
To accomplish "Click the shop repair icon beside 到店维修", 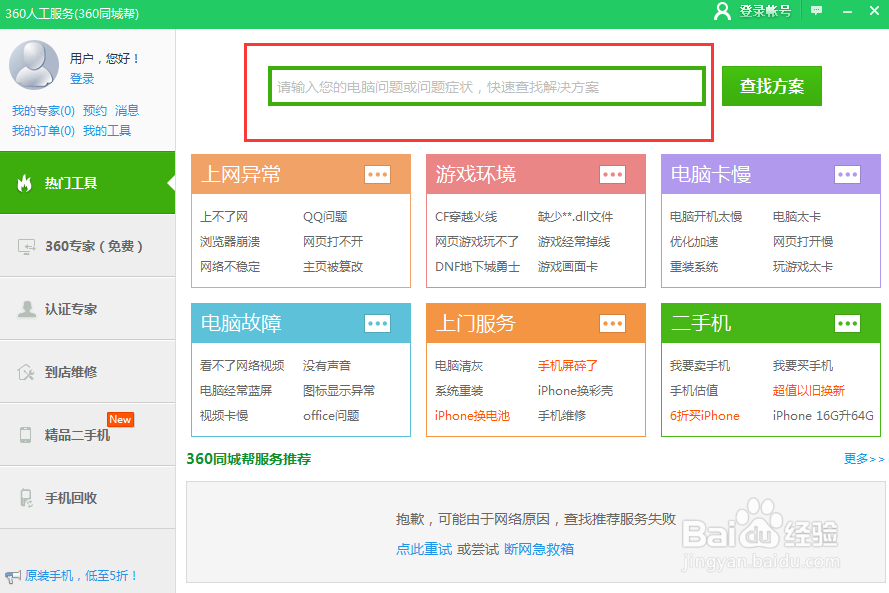I will tap(26, 372).
